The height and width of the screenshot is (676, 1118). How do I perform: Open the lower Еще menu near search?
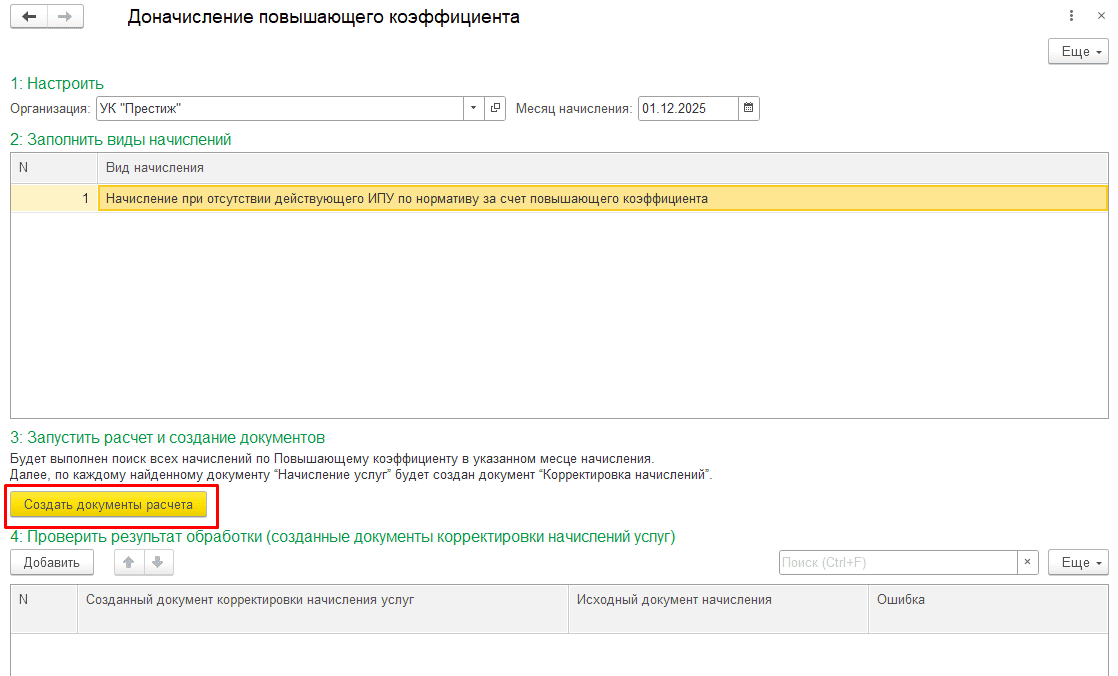click(x=1078, y=562)
